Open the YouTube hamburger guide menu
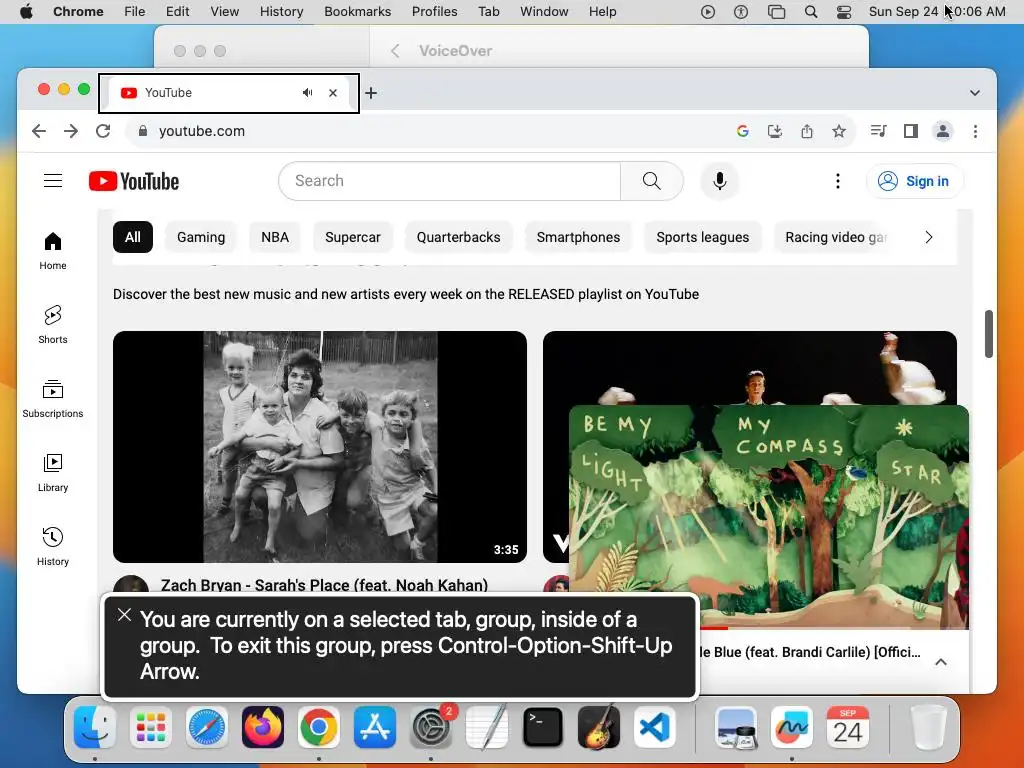 coord(53,181)
